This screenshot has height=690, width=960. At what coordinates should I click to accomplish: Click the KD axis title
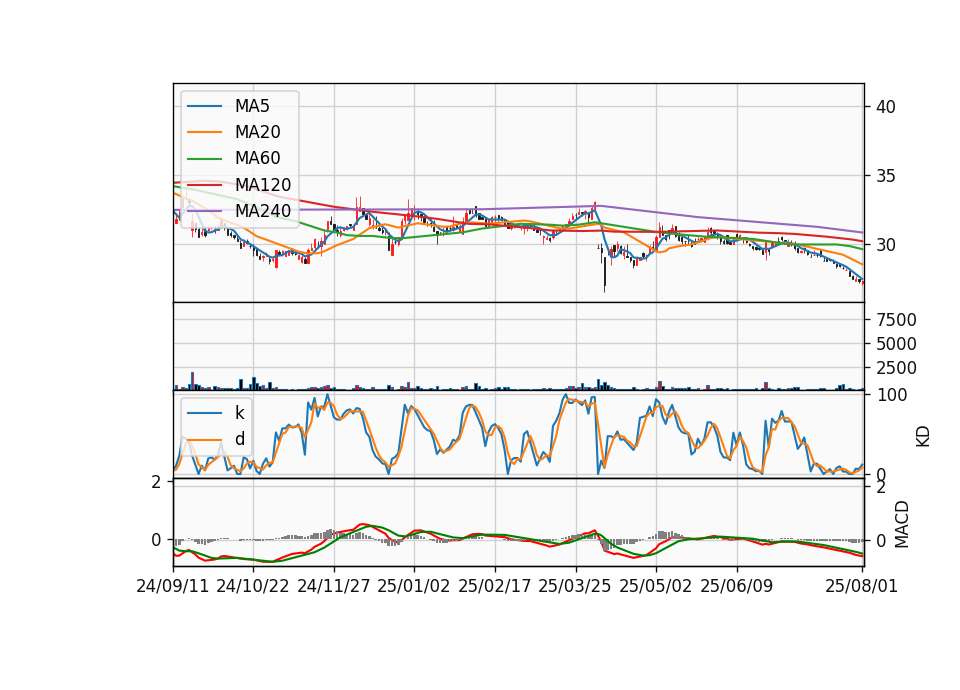click(x=923, y=437)
